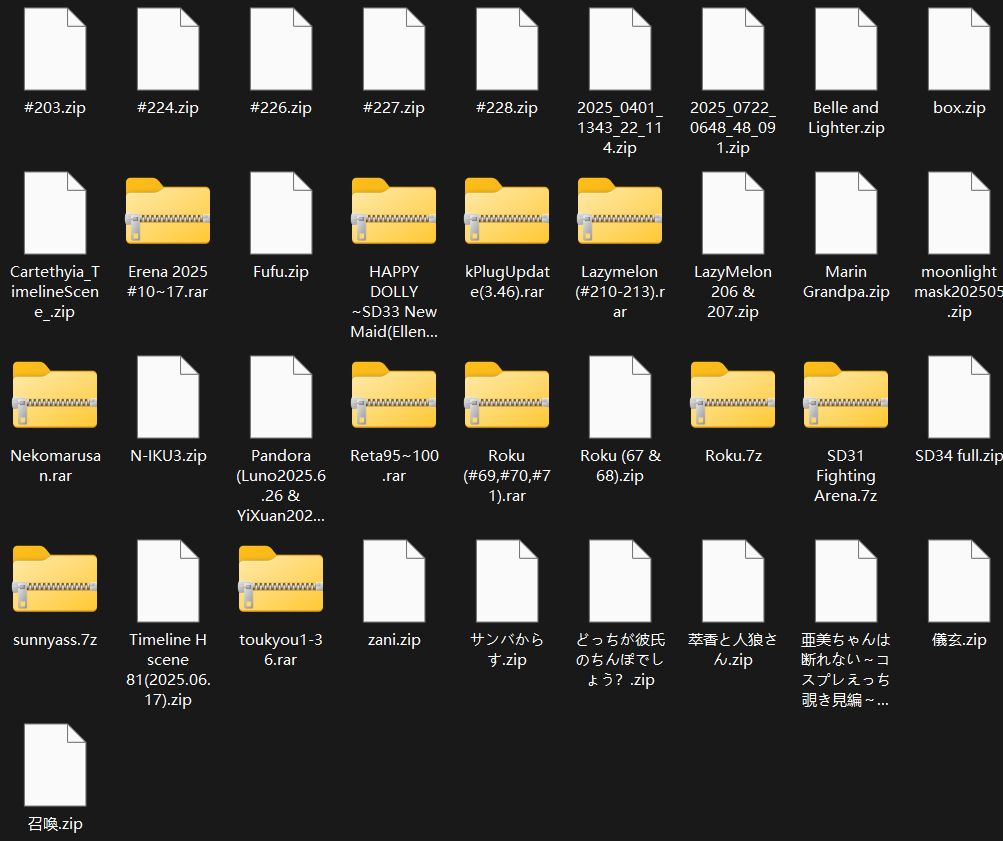Click the Roku (#69,#70,#71).rar archive icon
The height and width of the screenshot is (841, 1003).
tap(507, 398)
